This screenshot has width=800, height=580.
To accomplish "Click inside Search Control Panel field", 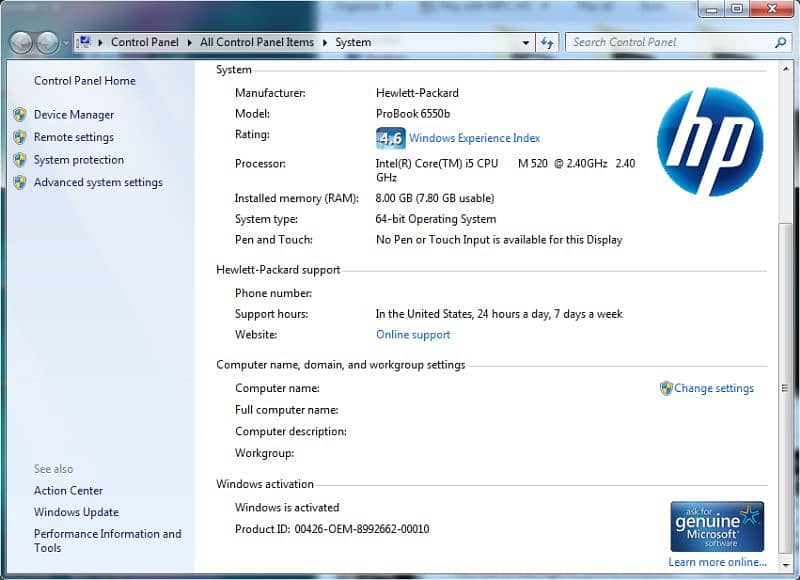I will click(x=665, y=42).
